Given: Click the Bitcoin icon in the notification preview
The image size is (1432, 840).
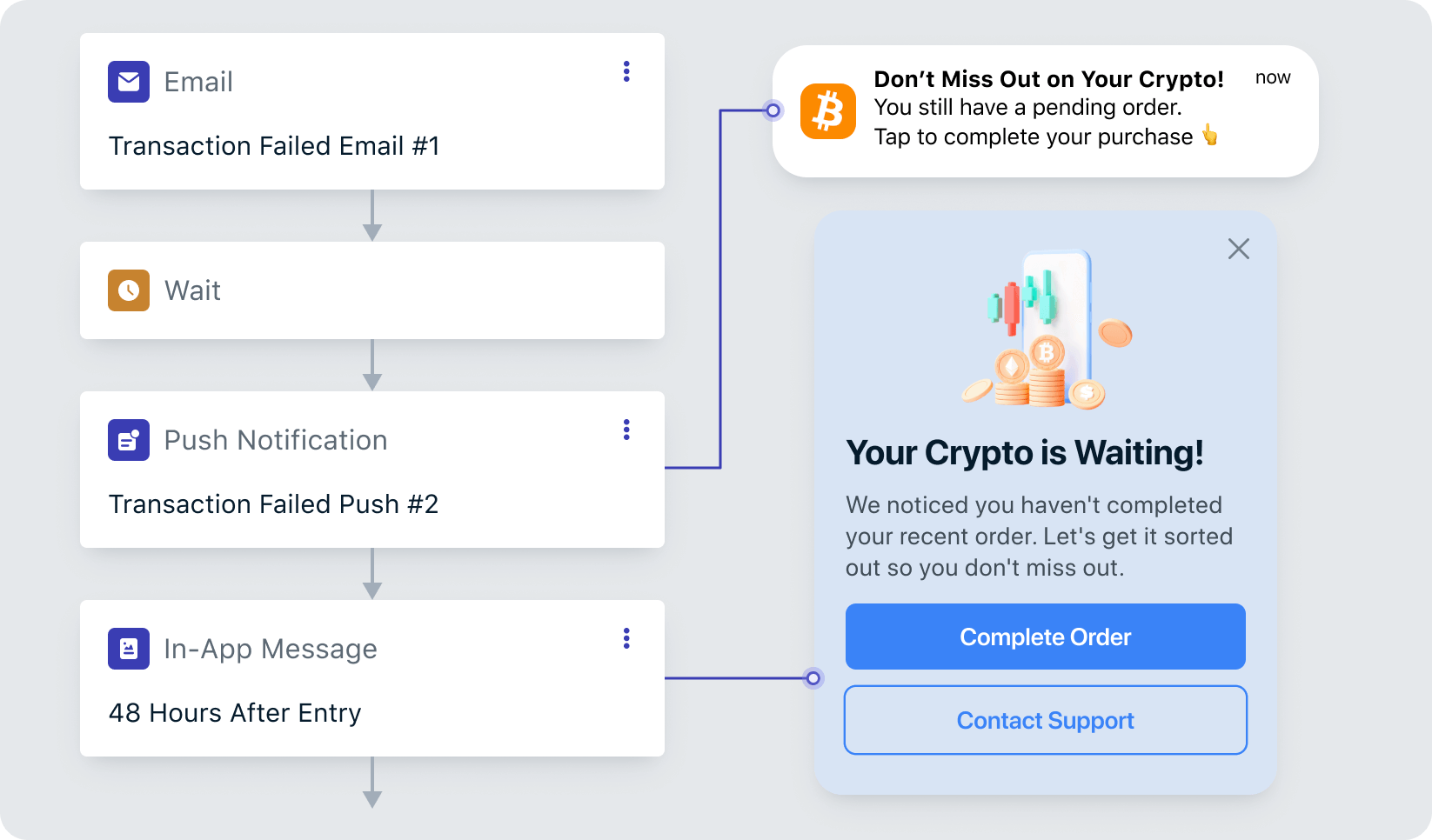Looking at the screenshot, I should 827,111.
